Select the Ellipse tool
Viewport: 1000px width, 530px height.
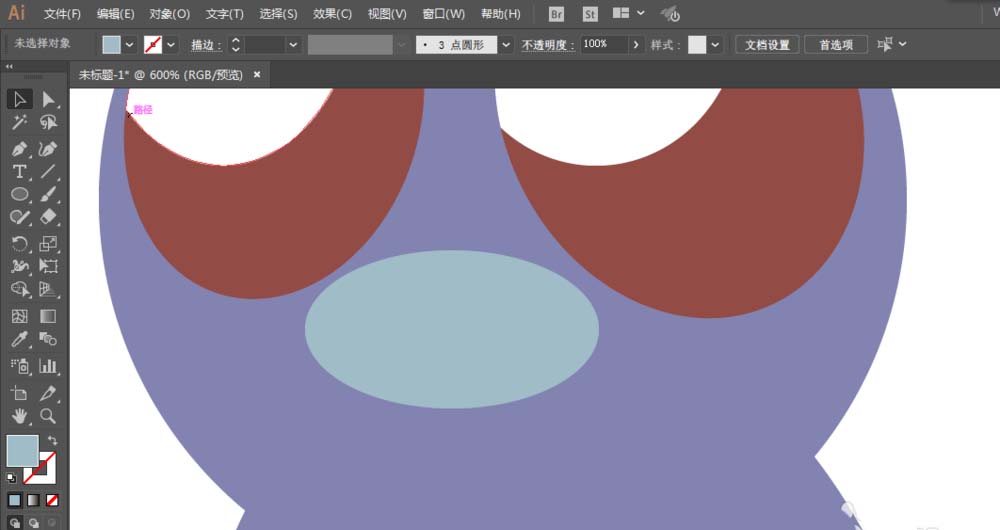pos(20,194)
